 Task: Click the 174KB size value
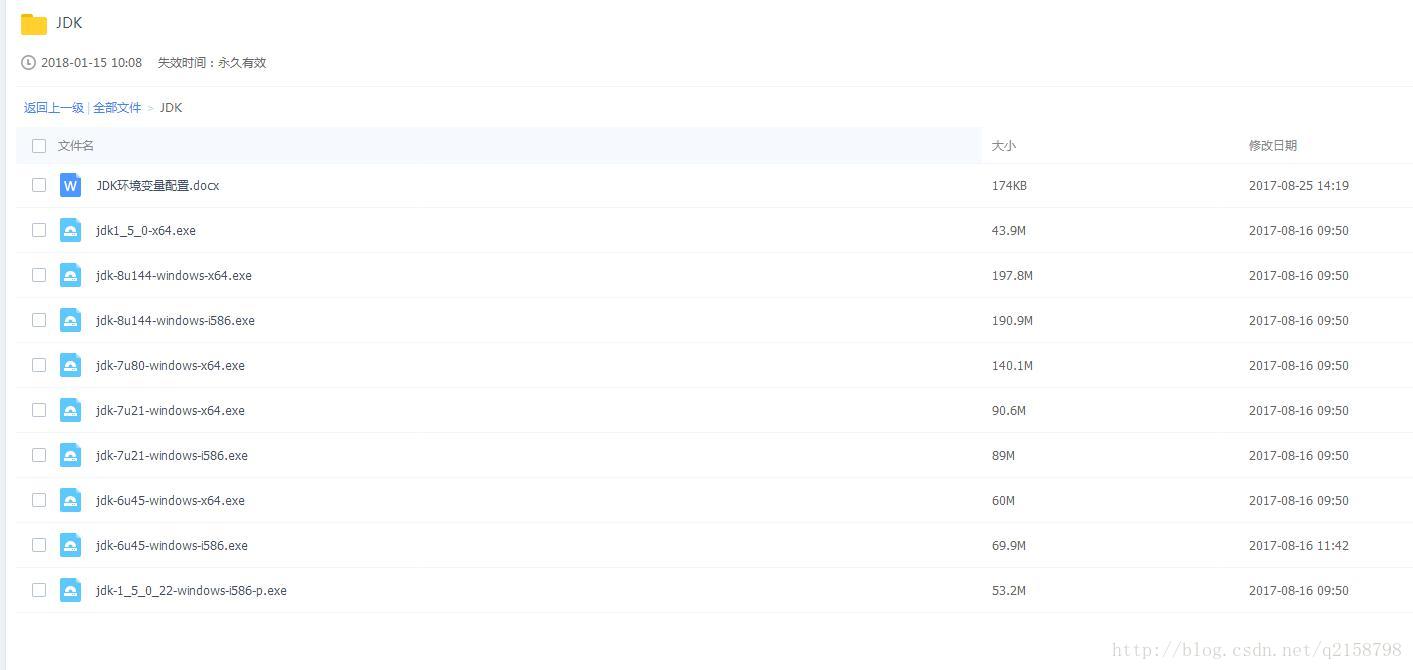(x=1009, y=186)
